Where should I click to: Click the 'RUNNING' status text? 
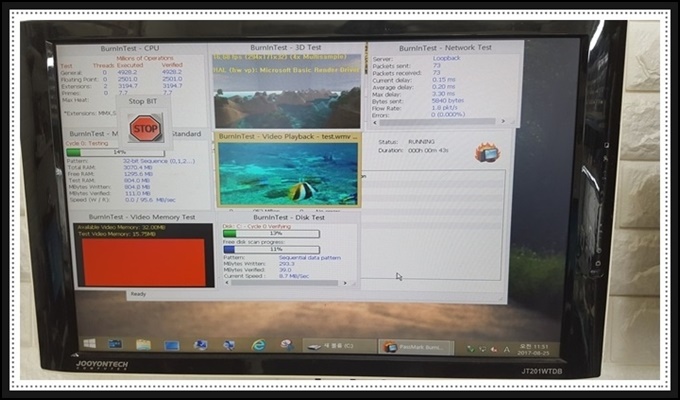421,142
